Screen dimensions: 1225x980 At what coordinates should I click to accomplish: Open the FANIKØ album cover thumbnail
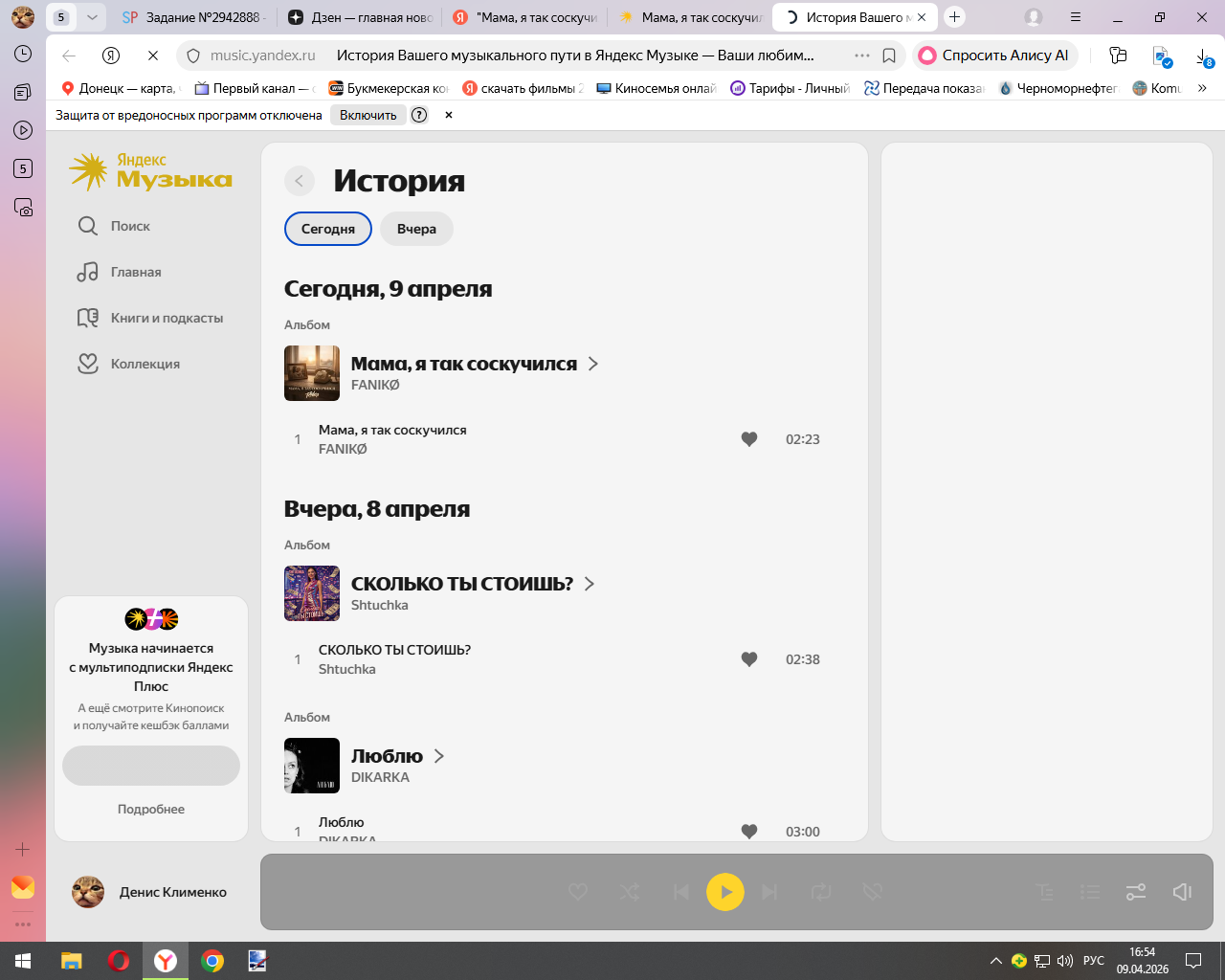point(312,373)
